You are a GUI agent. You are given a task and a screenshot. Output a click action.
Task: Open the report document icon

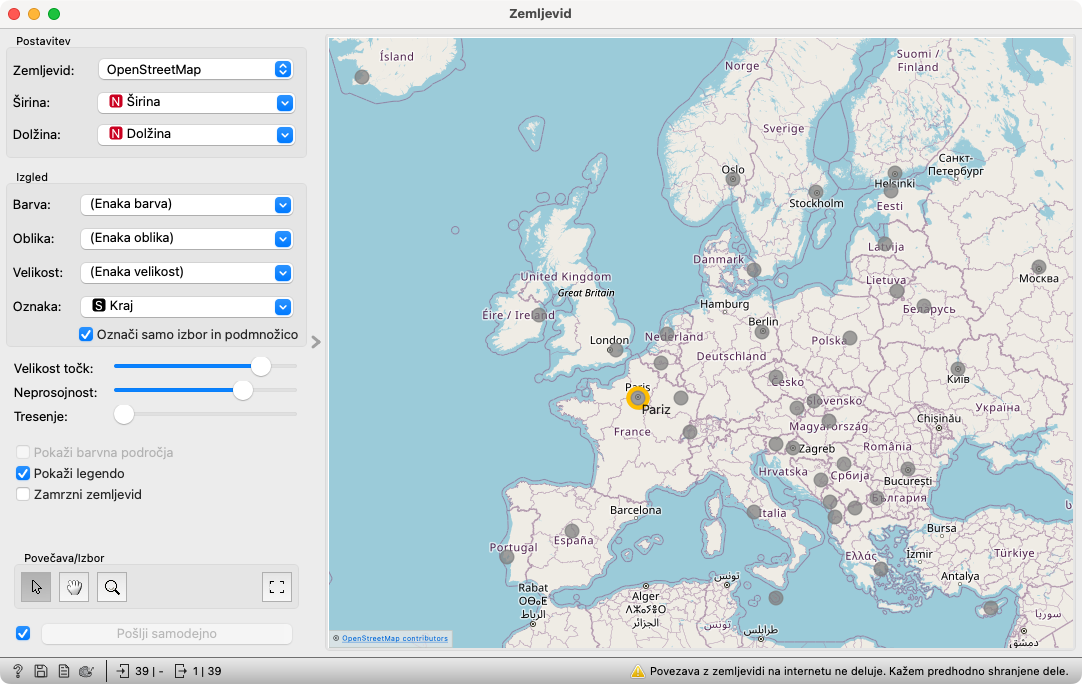[x=63, y=671]
